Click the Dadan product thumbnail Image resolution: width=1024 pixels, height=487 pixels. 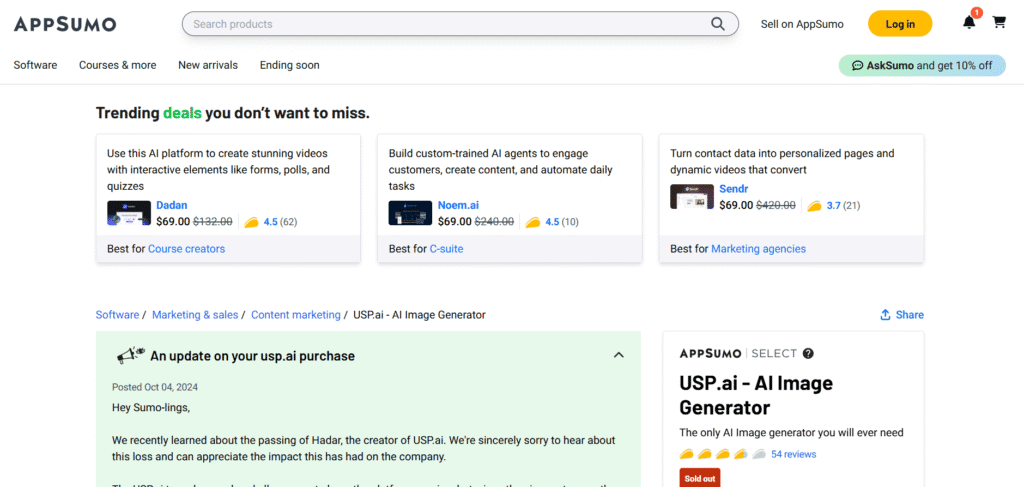pos(129,213)
